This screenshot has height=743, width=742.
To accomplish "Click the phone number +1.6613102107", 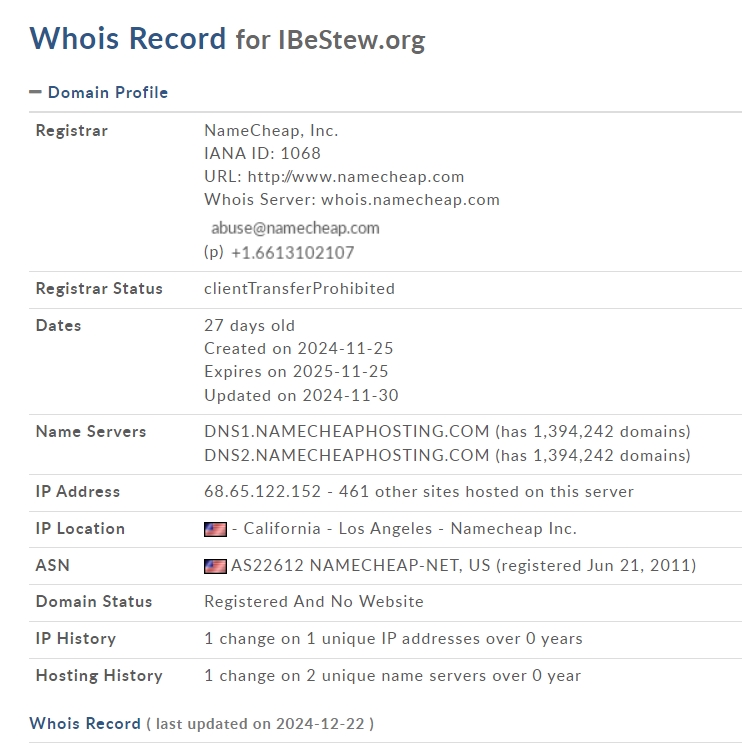I will pyautogui.click(x=292, y=253).
